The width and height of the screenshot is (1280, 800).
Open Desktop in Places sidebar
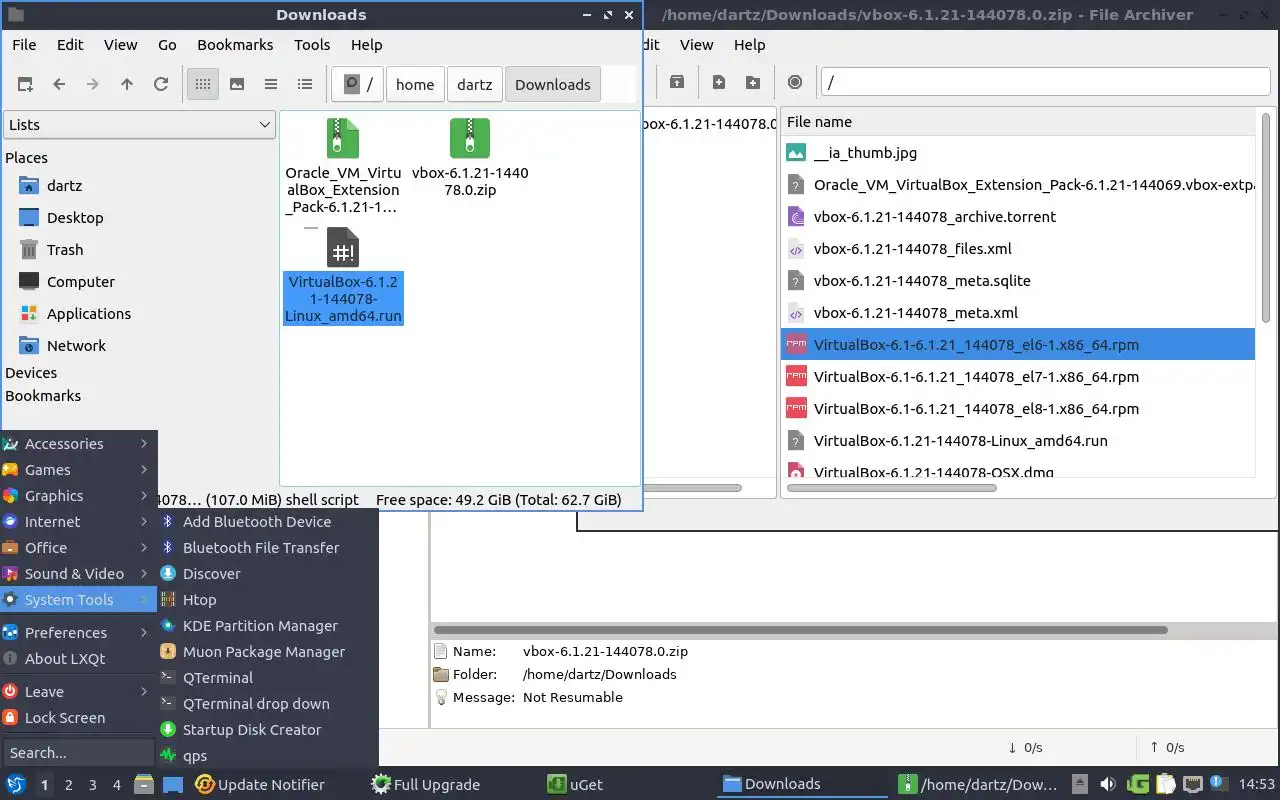pos(75,218)
